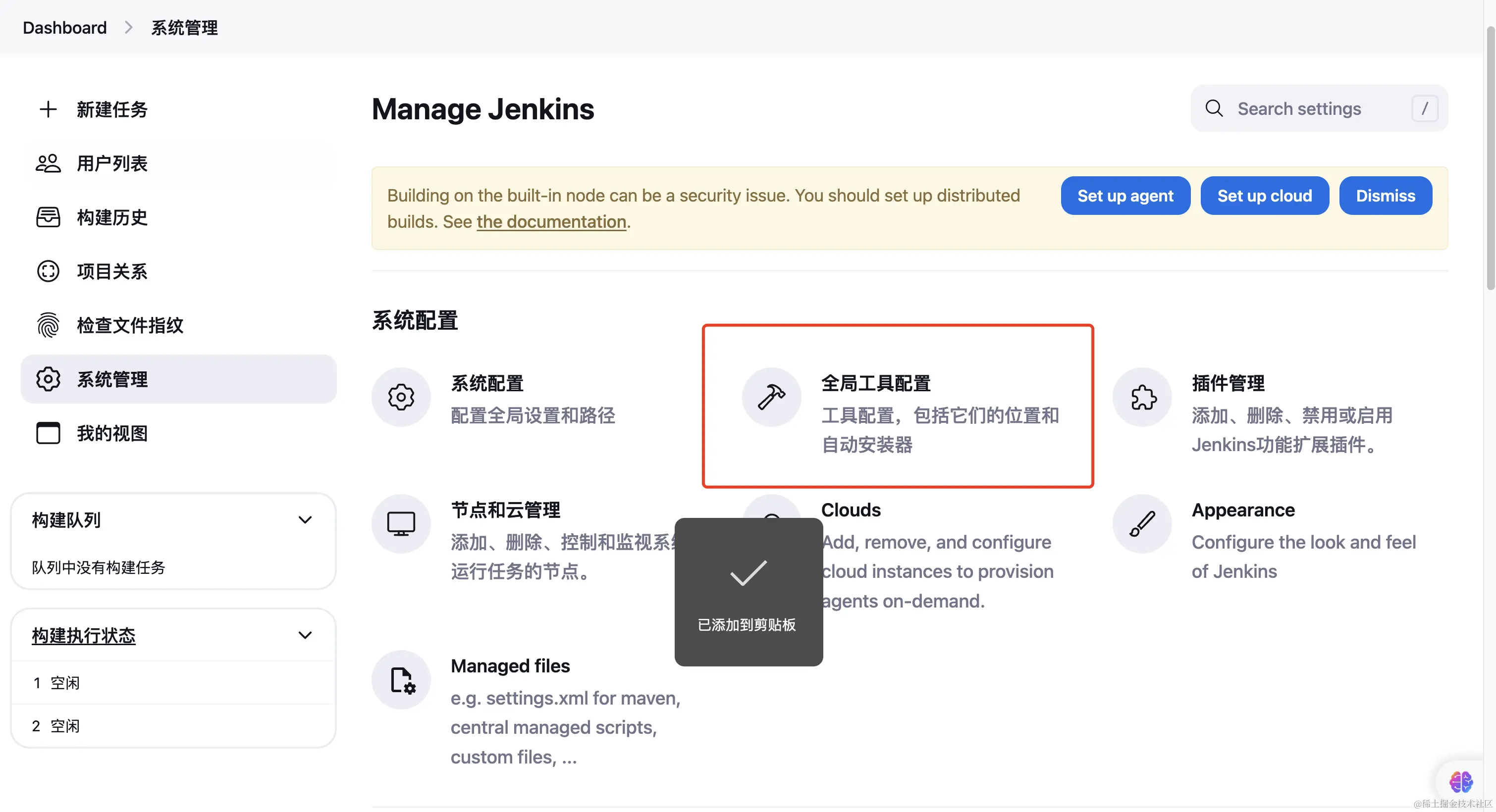Open the 构建执行状态 link

click(x=84, y=635)
